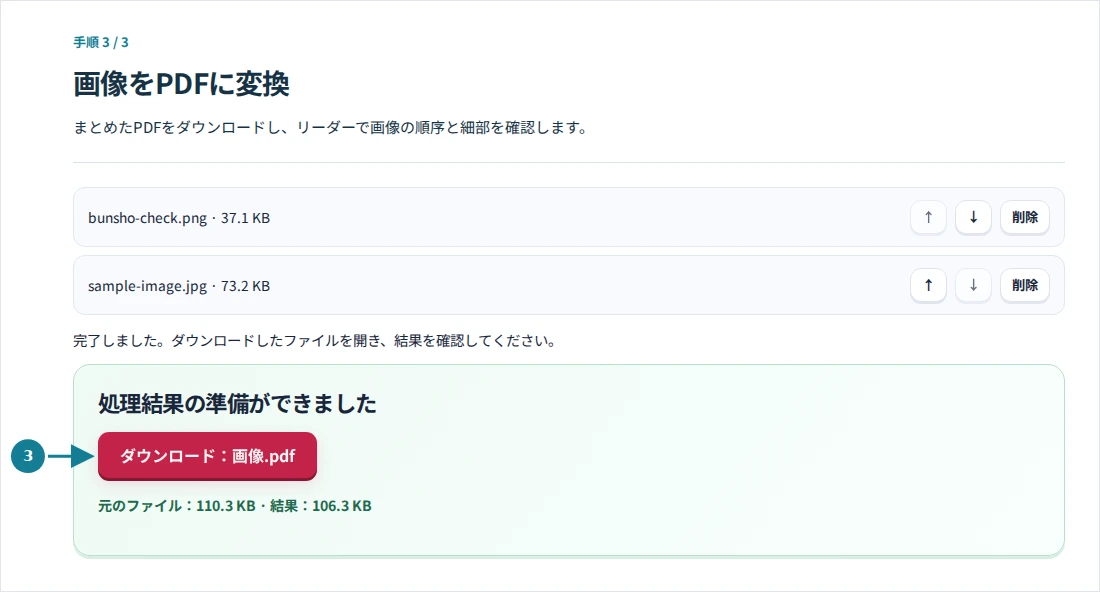The width and height of the screenshot is (1100, 593).
Task: Delete bunsho-check.png using 削除
Action: pyautogui.click(x=1024, y=218)
